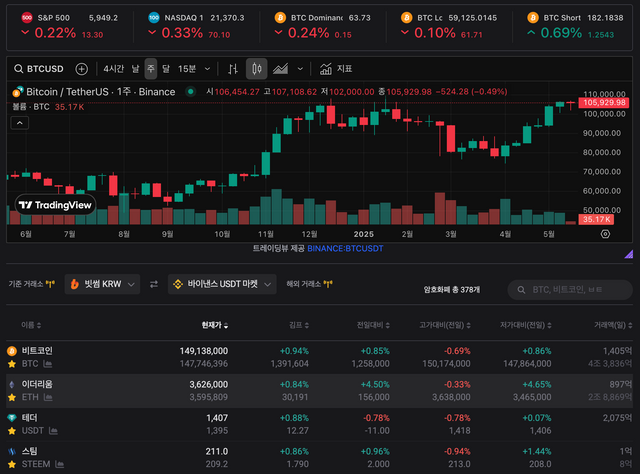Screen dimensions: 640x474
Task: Click the purple corner chart handle
Action: (629, 254)
